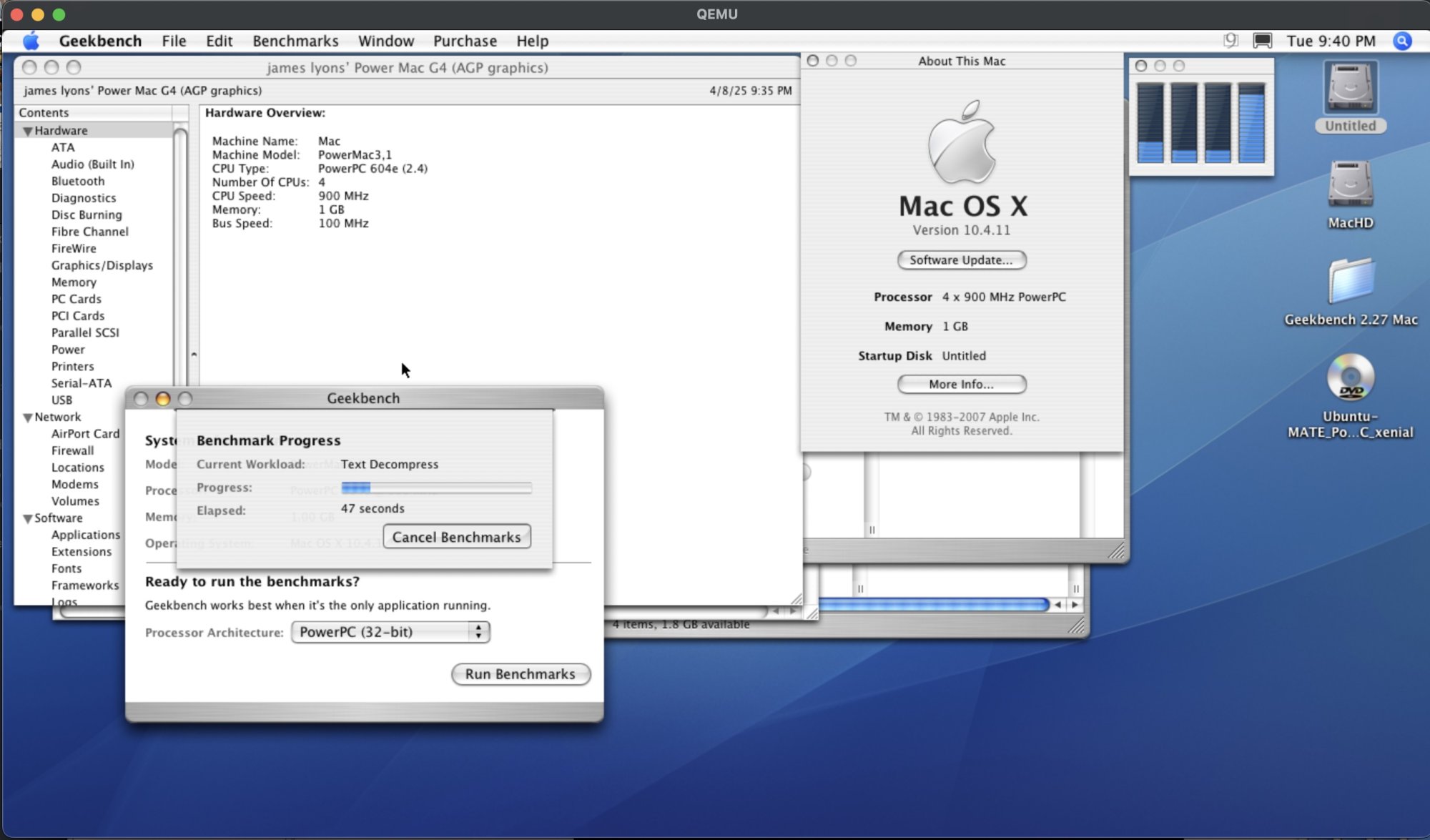Select Extensions under Software

coord(82,552)
